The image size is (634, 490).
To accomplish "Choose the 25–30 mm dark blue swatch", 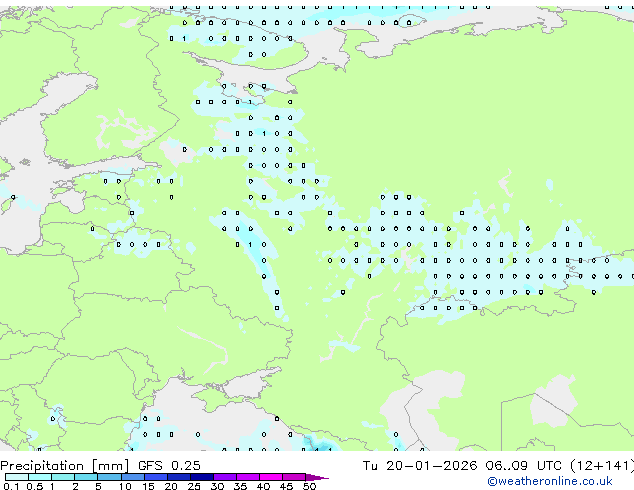I will coord(202,477).
